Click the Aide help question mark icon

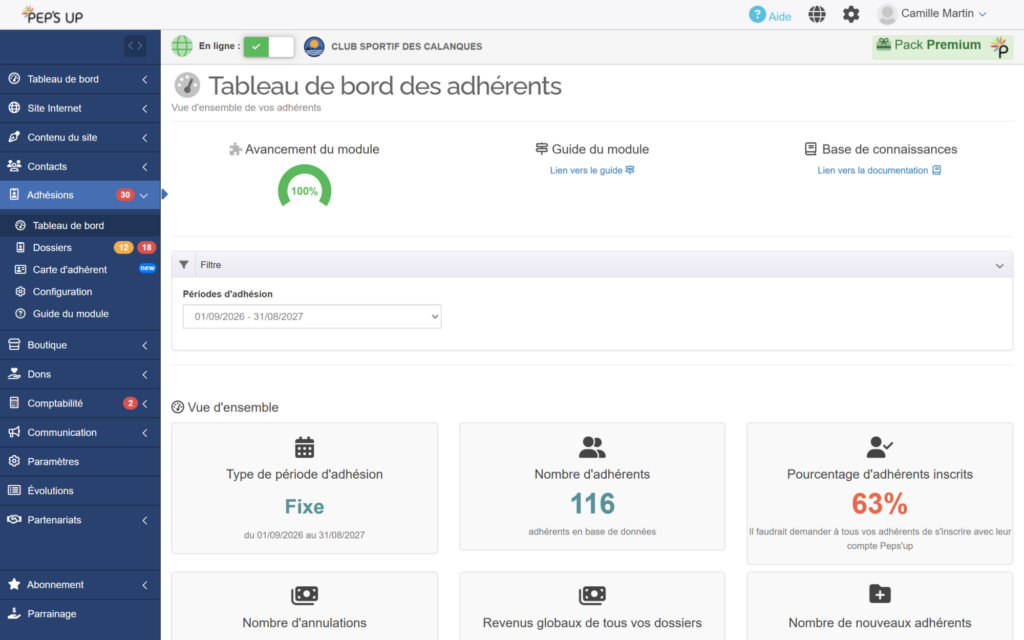(x=757, y=14)
